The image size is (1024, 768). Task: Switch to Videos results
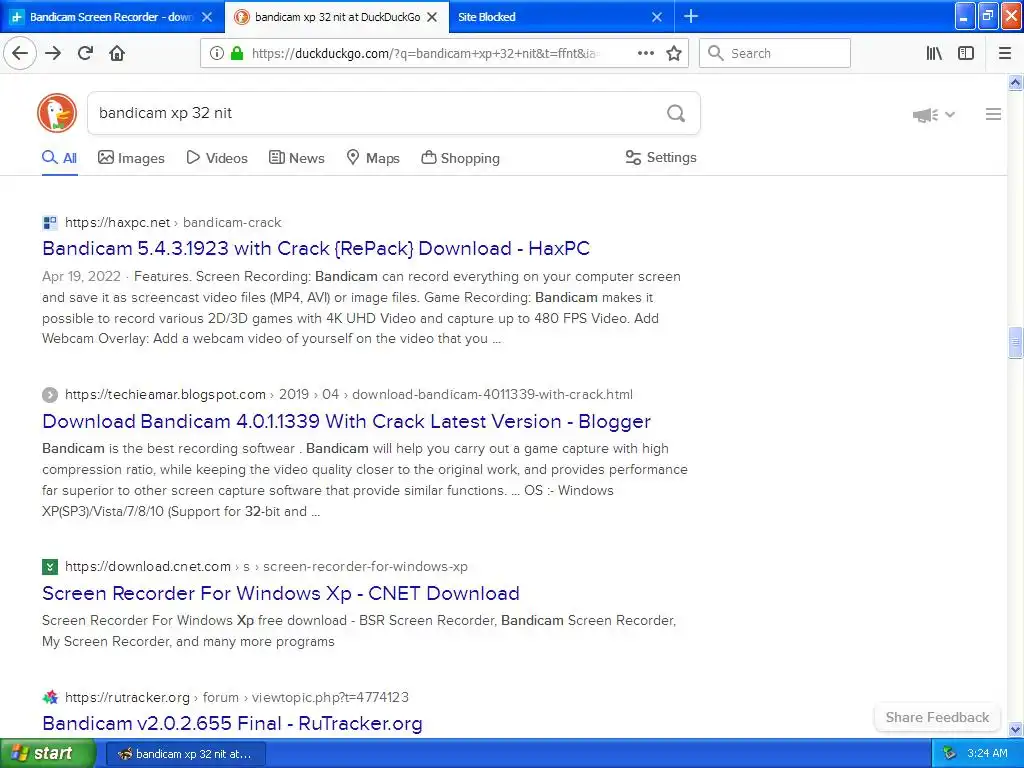[217, 158]
